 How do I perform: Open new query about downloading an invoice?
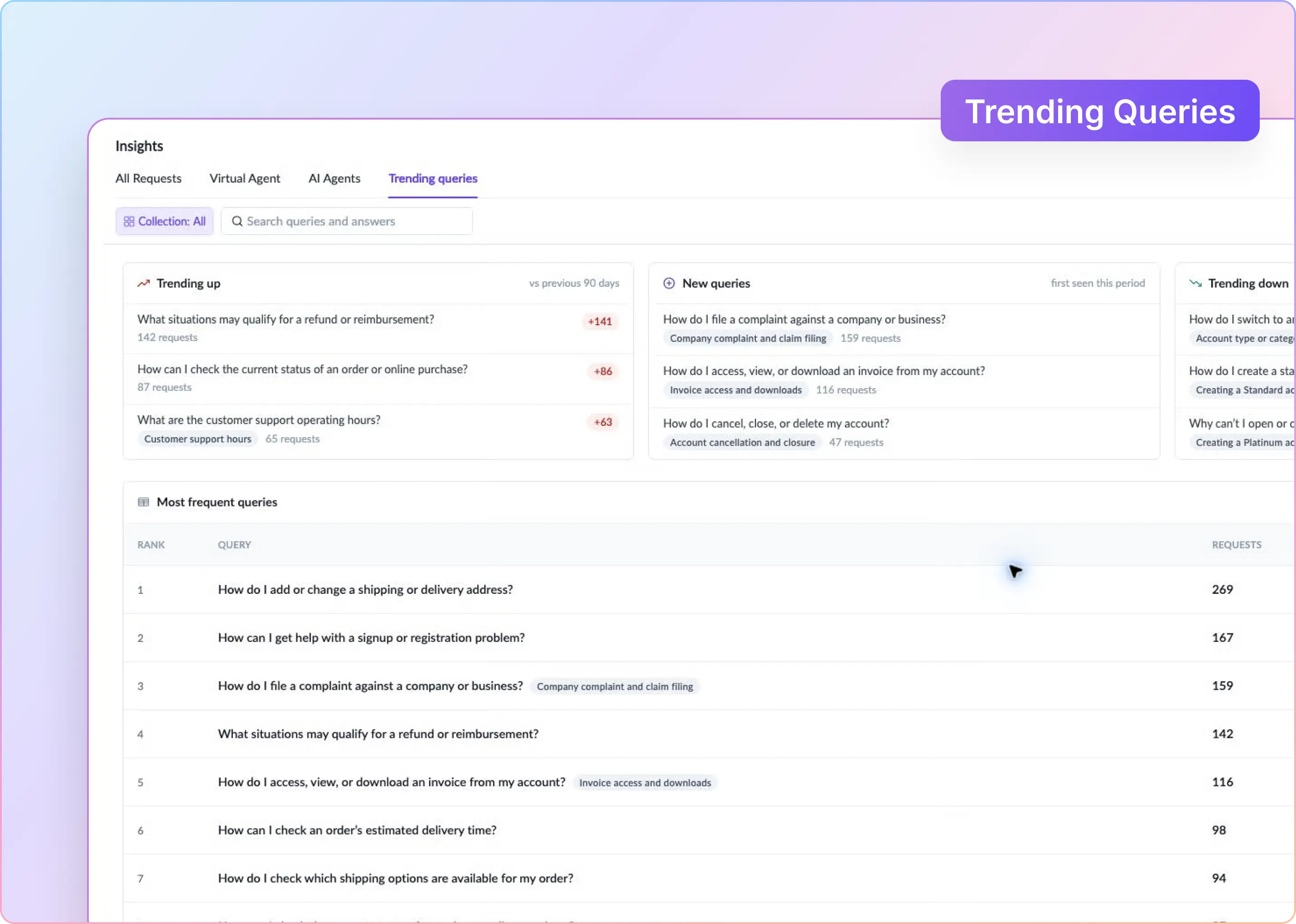823,371
